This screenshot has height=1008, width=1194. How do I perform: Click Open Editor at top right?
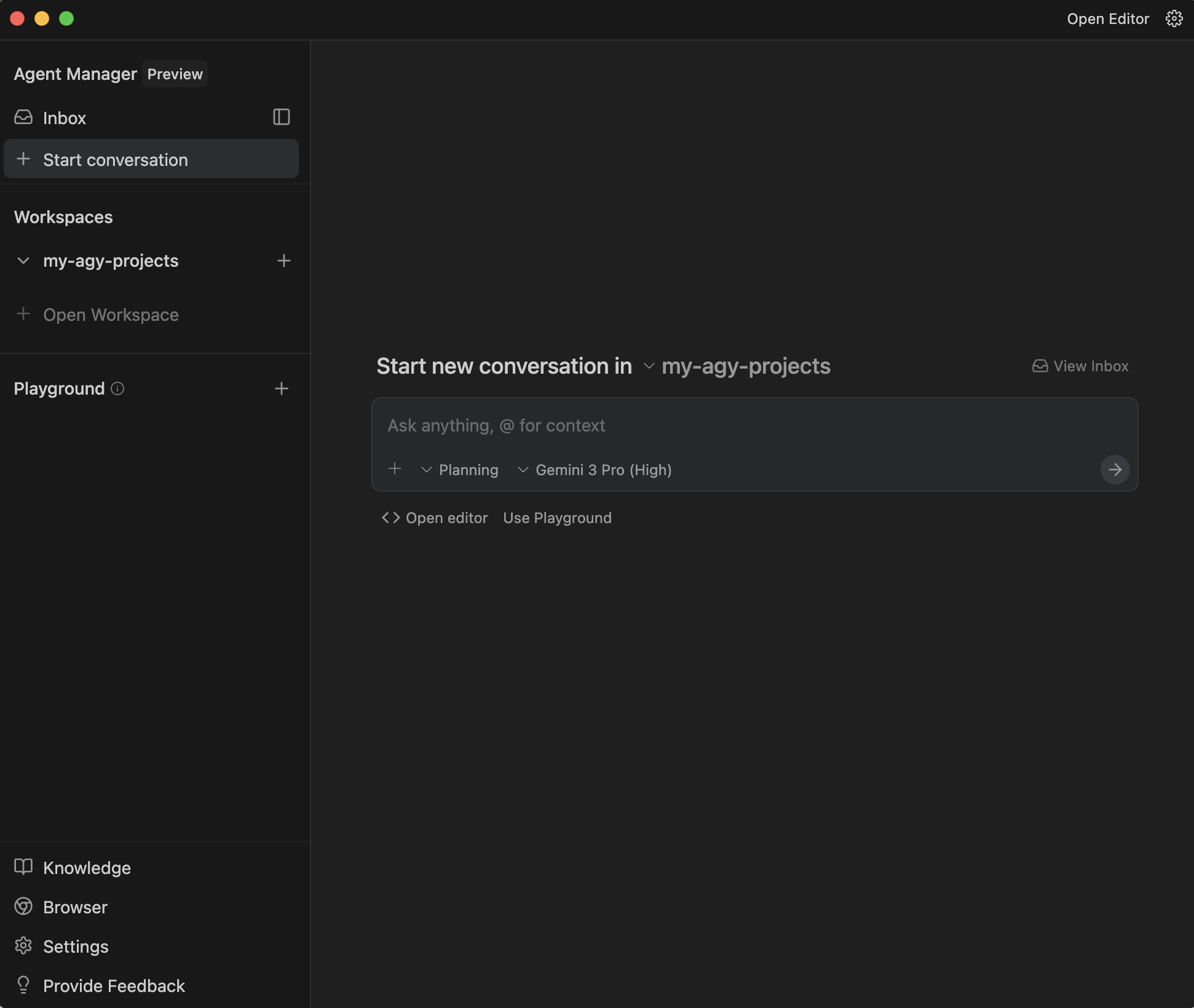coord(1108,18)
